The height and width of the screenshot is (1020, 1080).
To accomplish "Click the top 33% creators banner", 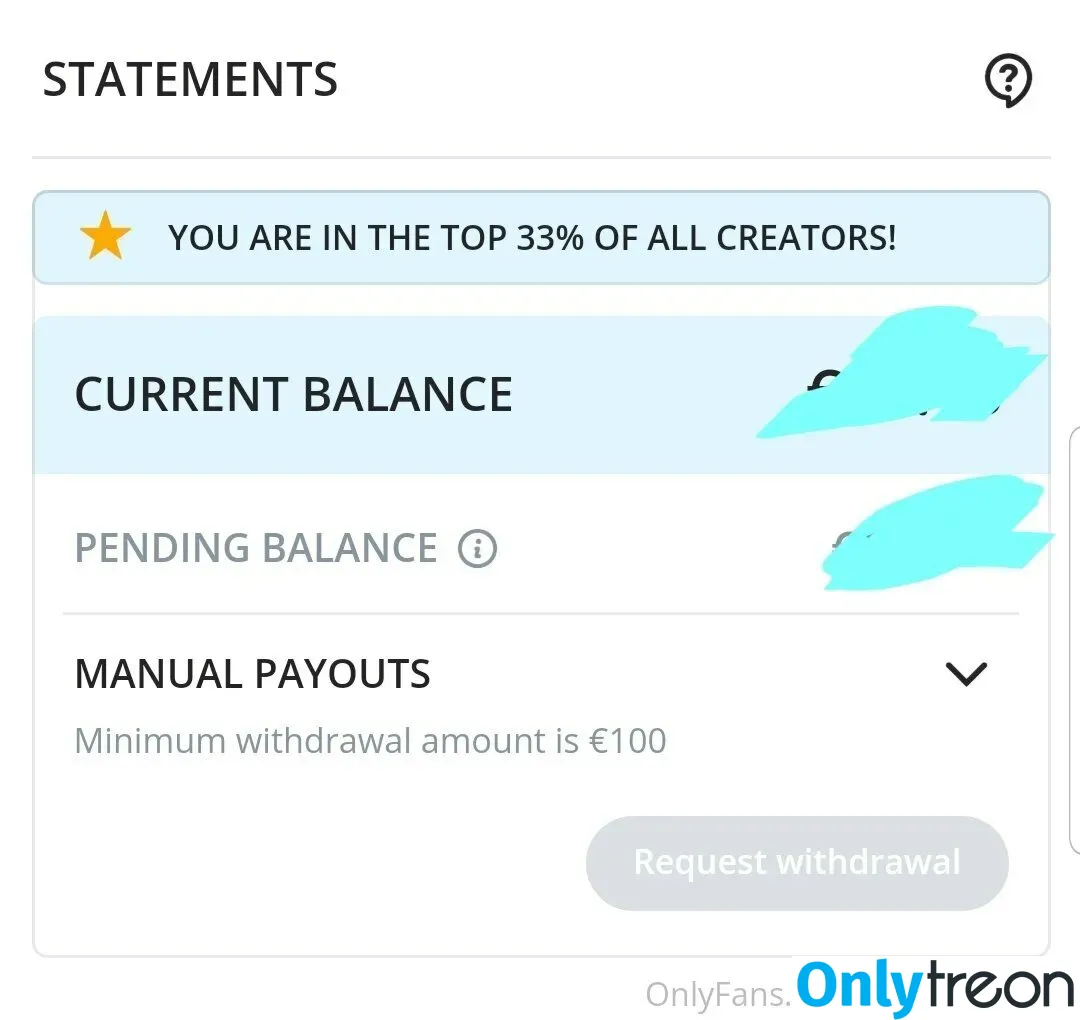I will pos(541,238).
